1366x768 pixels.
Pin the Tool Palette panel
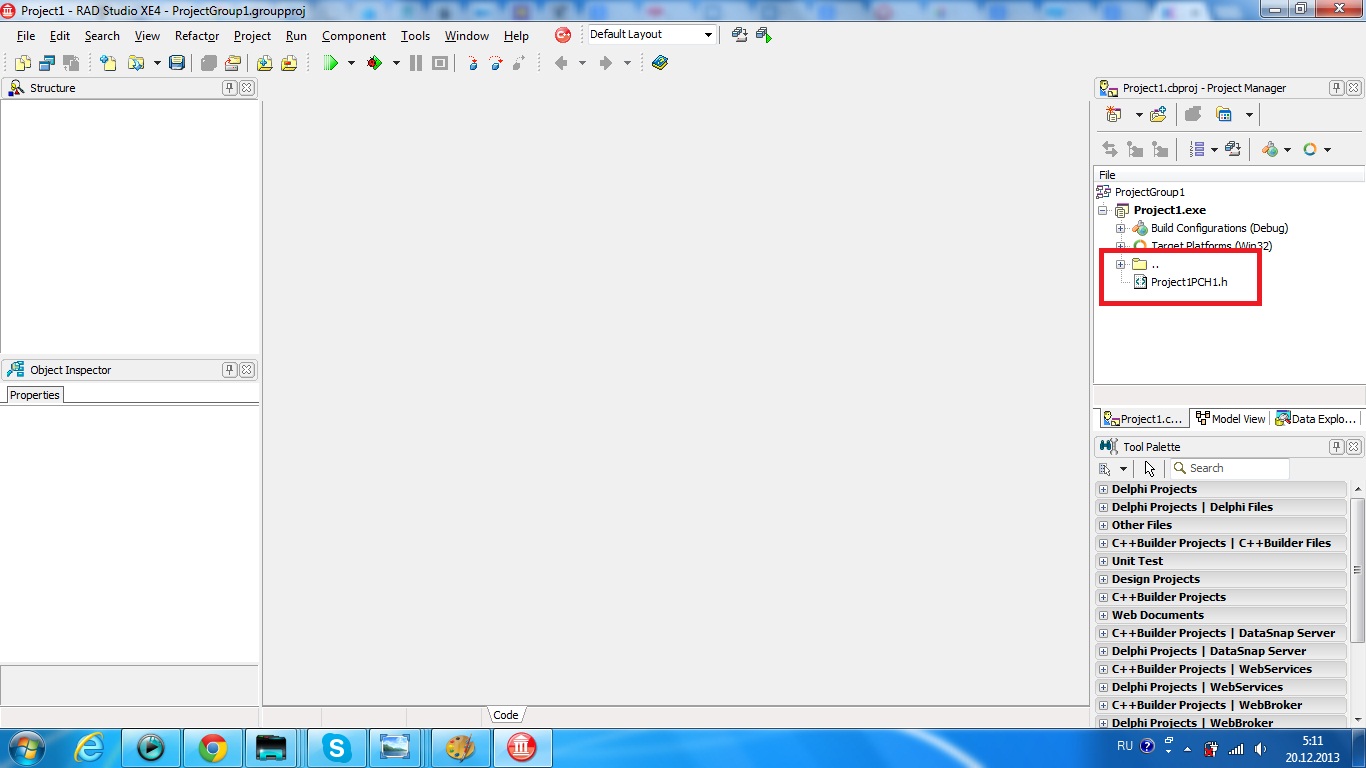(1336, 447)
